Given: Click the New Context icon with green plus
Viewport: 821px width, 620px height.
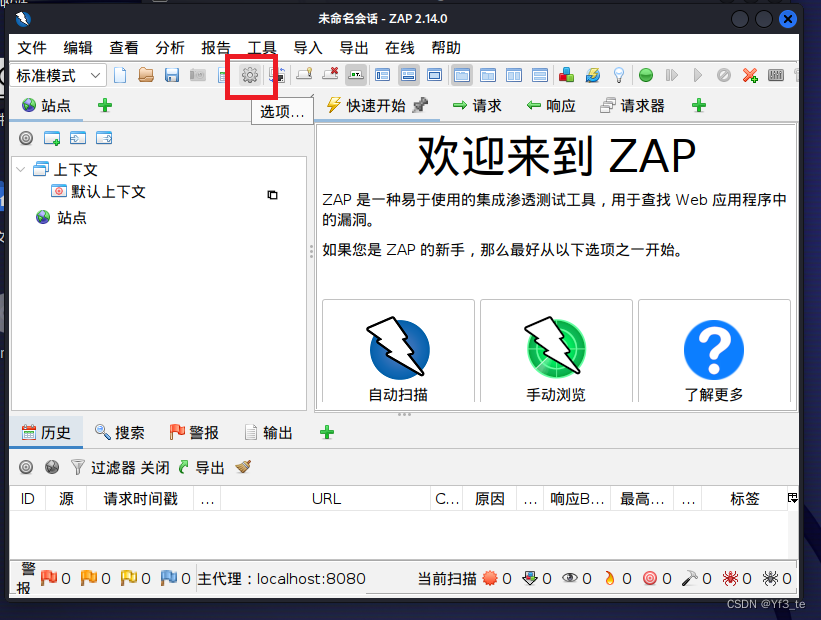Looking at the screenshot, I should (x=52, y=138).
